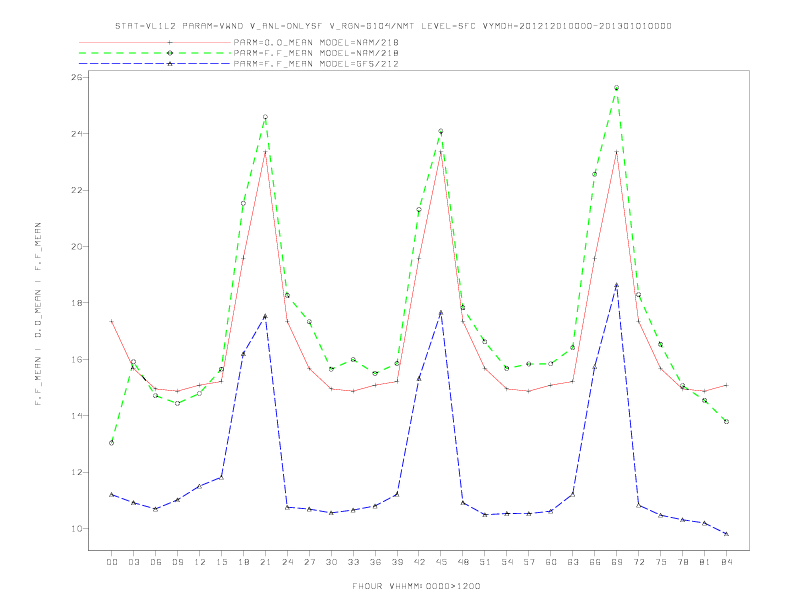Screen dimensions: 792x612
Task: Click x-axis tick label 30
Action: (331, 562)
